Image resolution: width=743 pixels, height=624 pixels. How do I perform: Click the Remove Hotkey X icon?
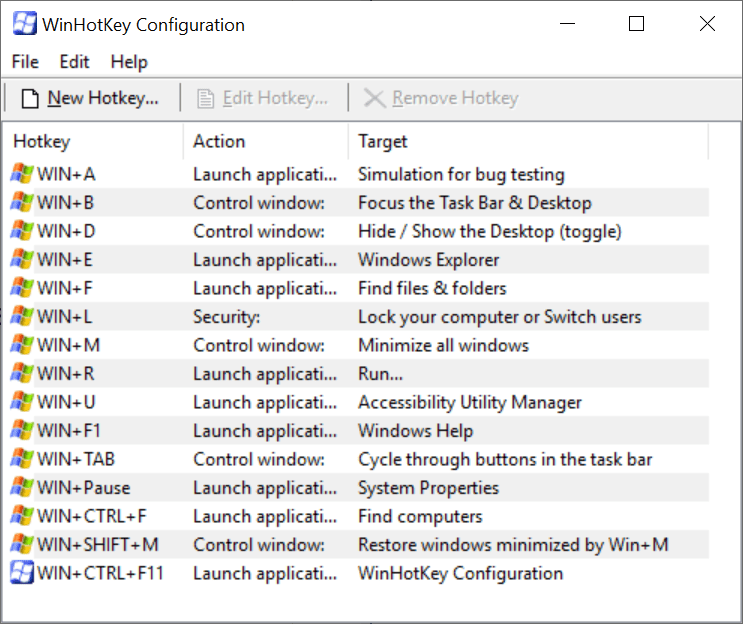(x=374, y=99)
